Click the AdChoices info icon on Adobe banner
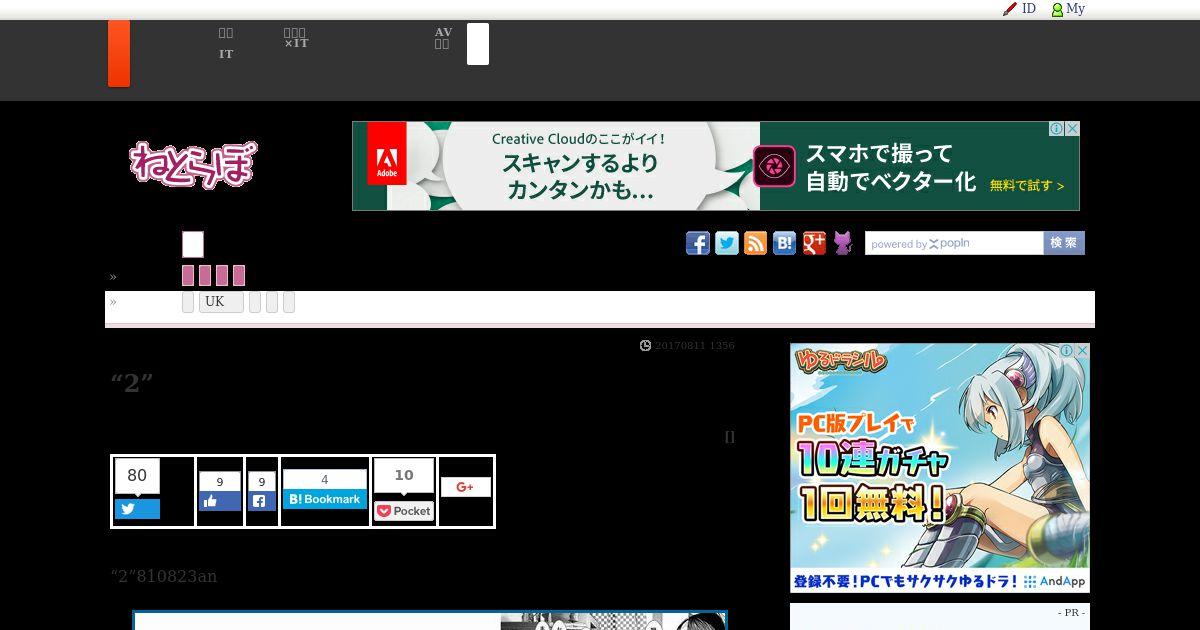The image size is (1200, 630). tap(1056, 129)
